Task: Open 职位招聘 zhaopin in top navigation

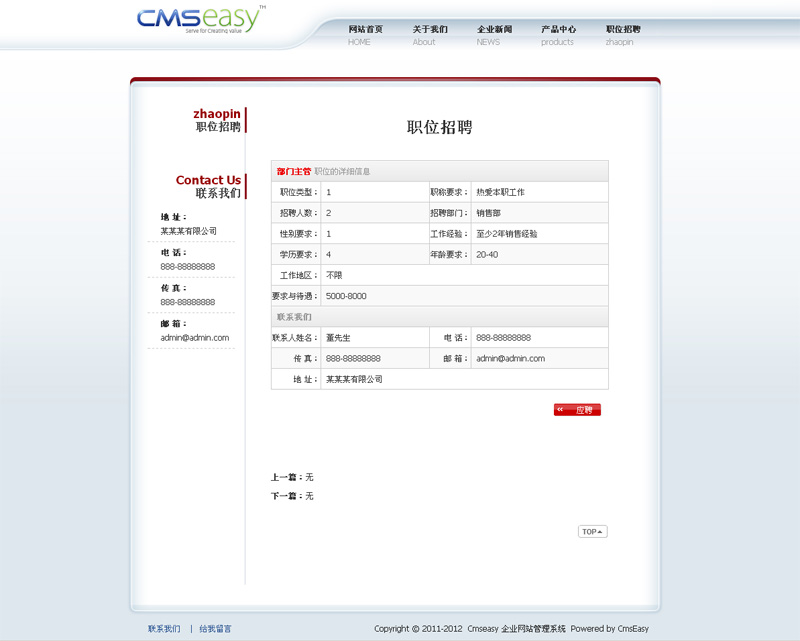Action: 622,35
